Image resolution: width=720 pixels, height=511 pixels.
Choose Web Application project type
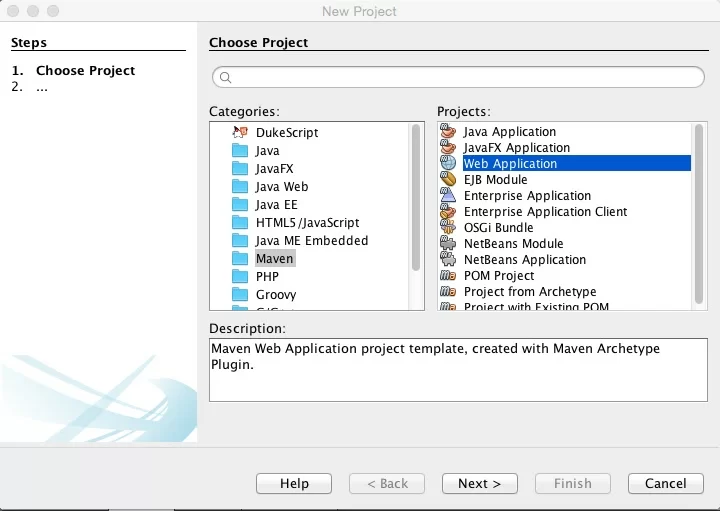click(x=577, y=163)
